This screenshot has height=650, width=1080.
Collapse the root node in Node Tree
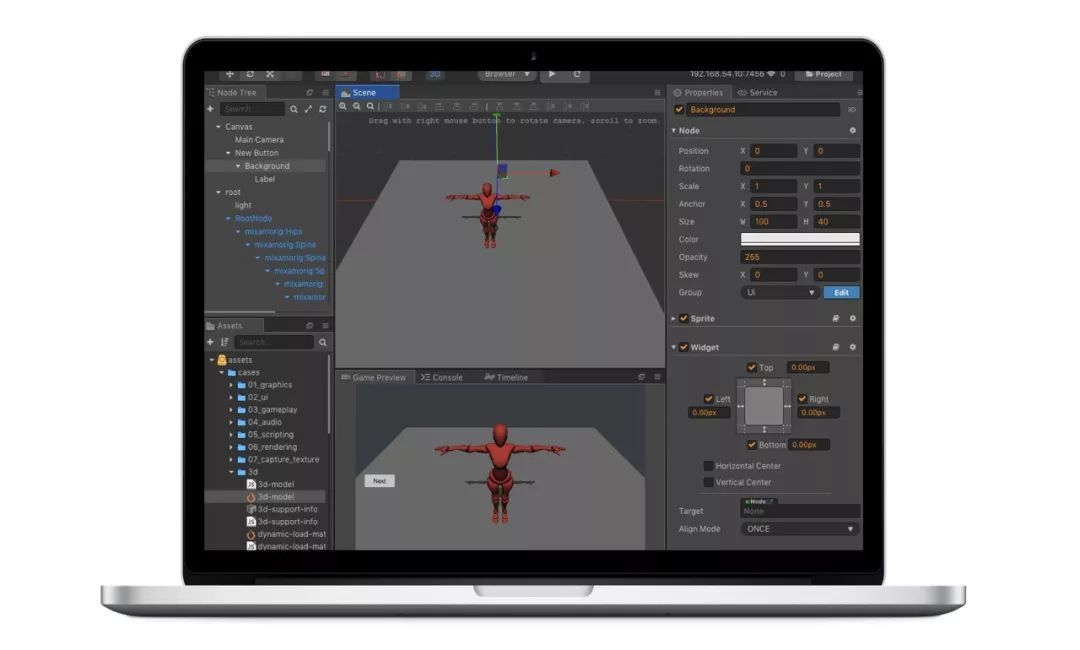(218, 192)
